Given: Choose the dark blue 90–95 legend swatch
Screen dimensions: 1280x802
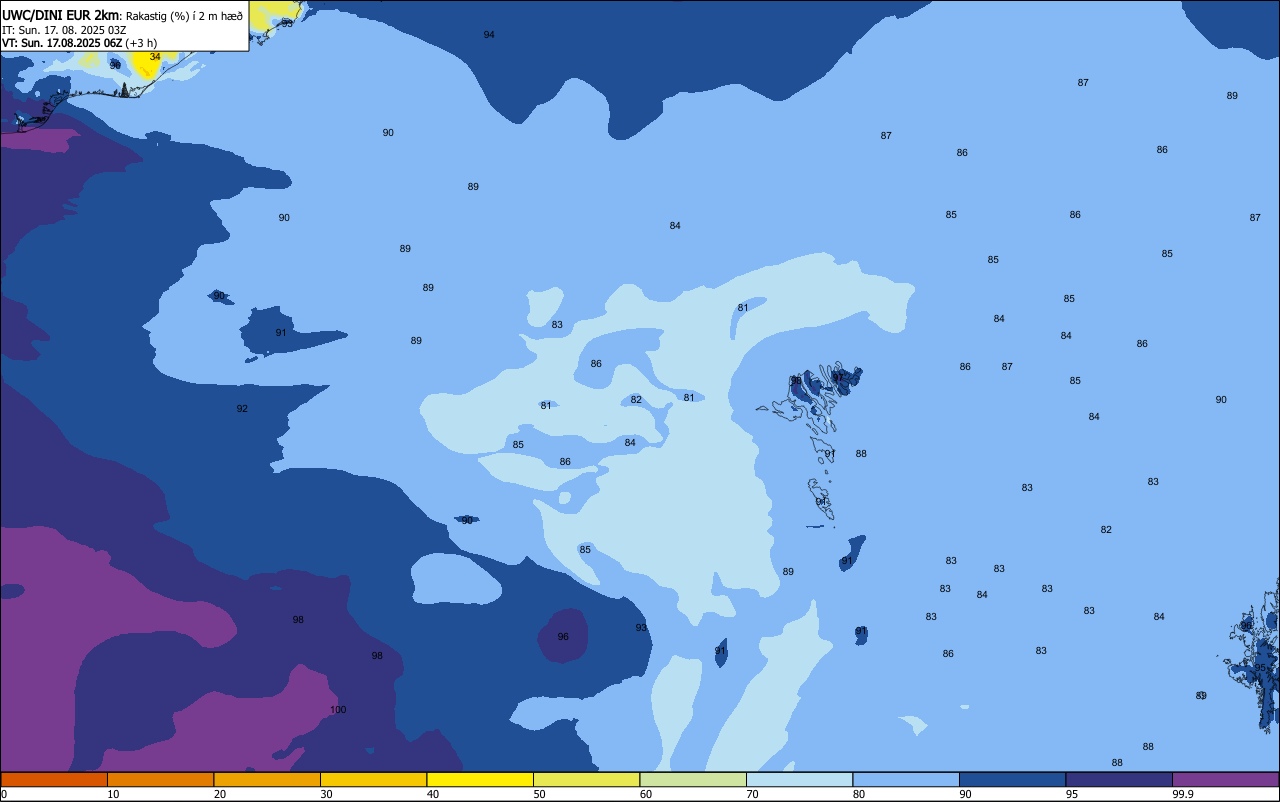Looking at the screenshot, I should coord(1012,779).
